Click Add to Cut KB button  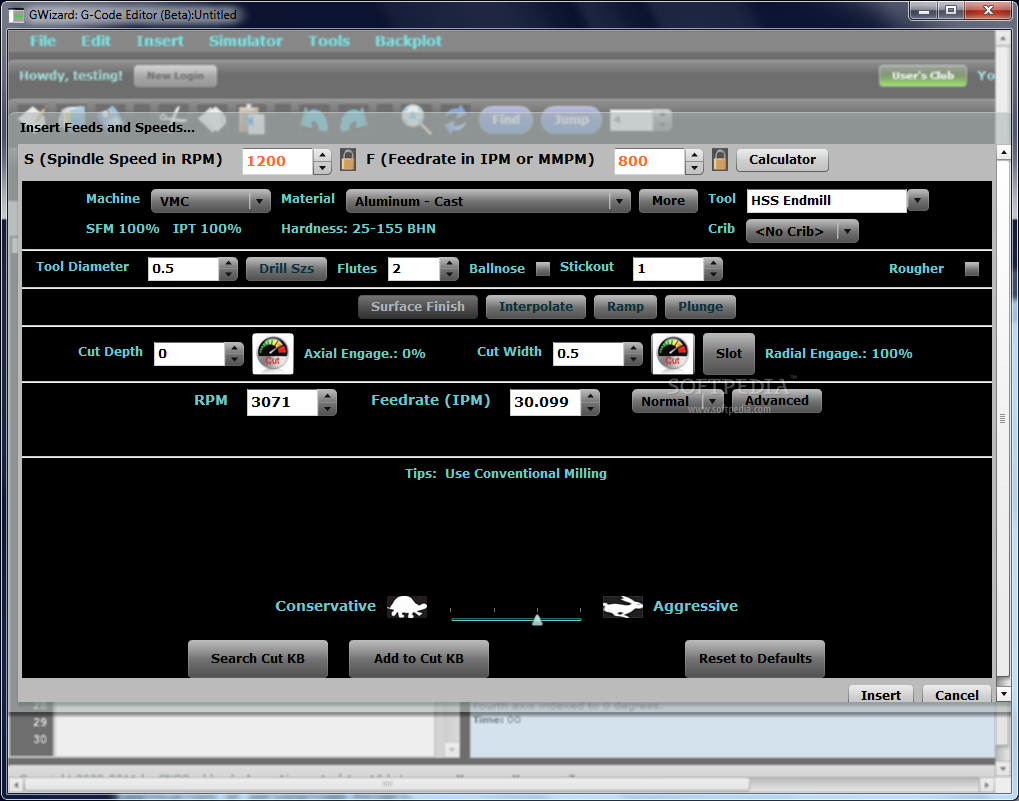419,659
